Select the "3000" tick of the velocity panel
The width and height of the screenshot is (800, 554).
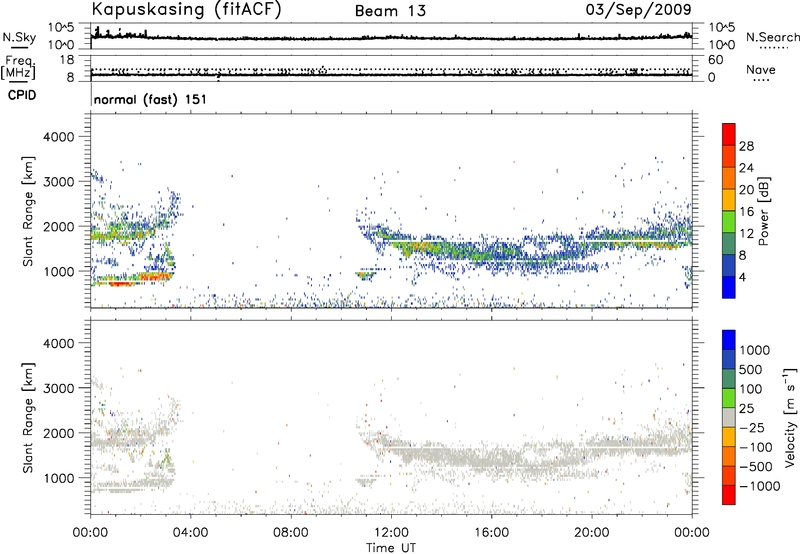pyautogui.click(x=58, y=388)
